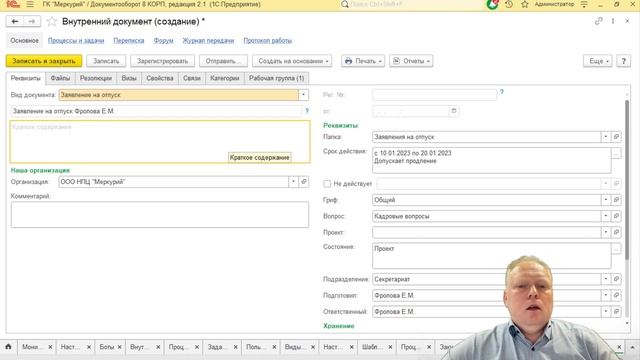Switch to the Категории tab
The image size is (640, 360).
coord(224,78)
